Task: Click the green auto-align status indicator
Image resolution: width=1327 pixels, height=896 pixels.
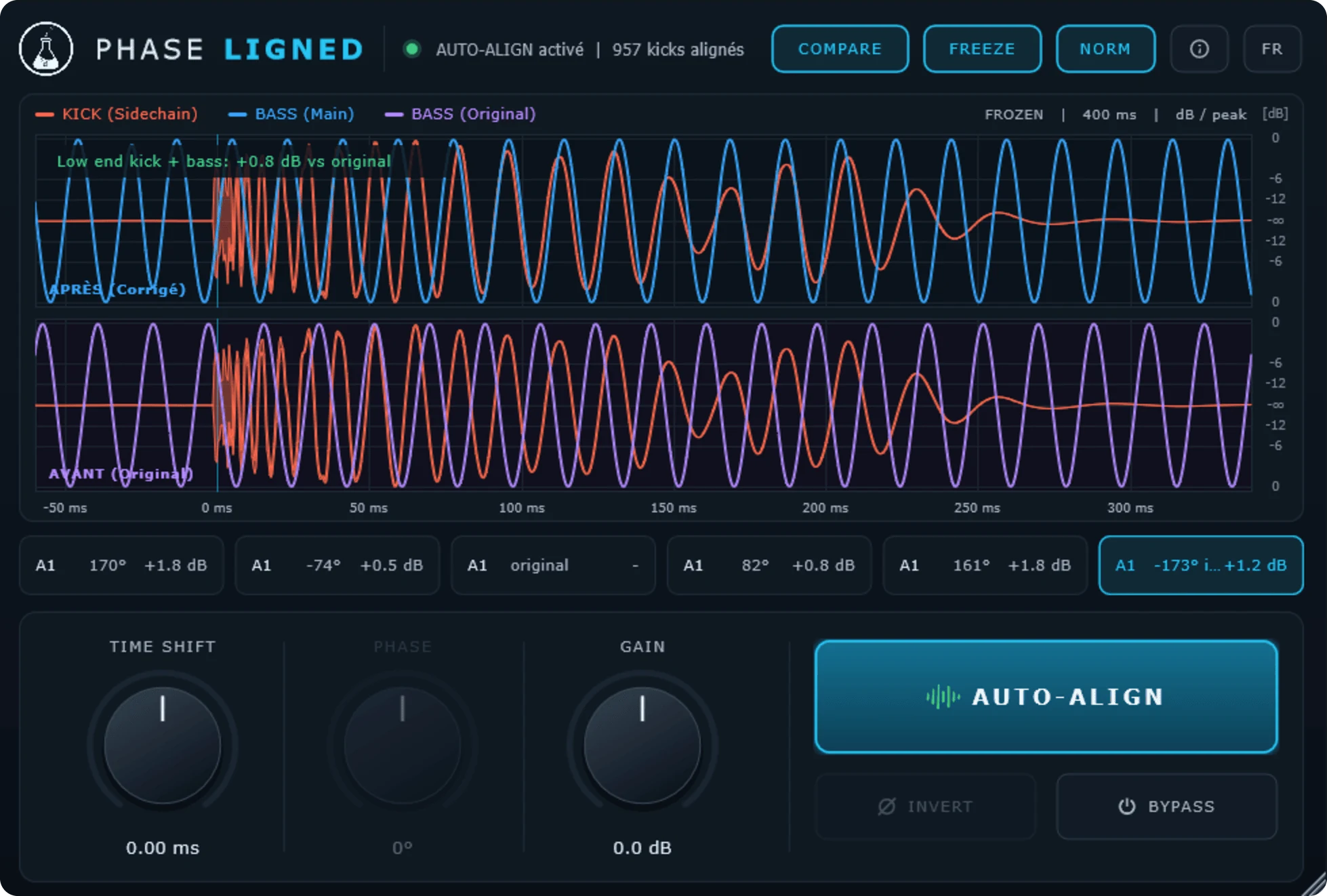Action: pos(411,49)
